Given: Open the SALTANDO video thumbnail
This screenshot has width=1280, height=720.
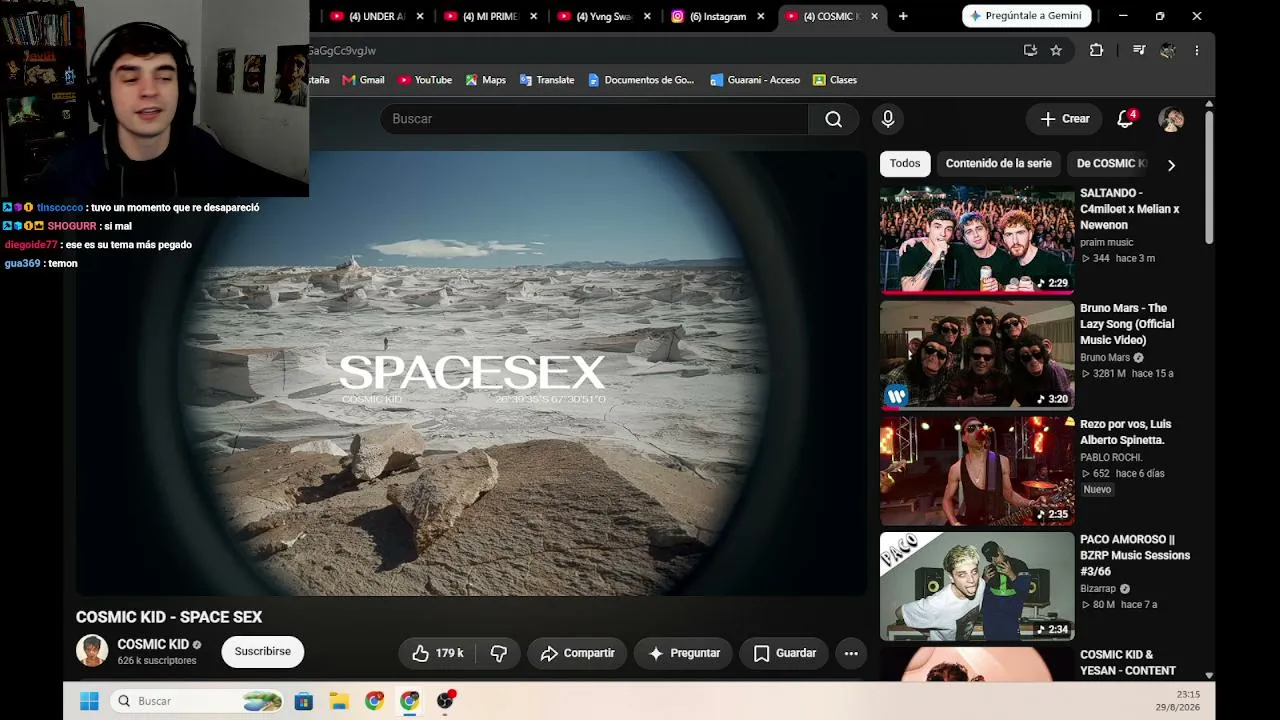Looking at the screenshot, I should pyautogui.click(x=977, y=239).
